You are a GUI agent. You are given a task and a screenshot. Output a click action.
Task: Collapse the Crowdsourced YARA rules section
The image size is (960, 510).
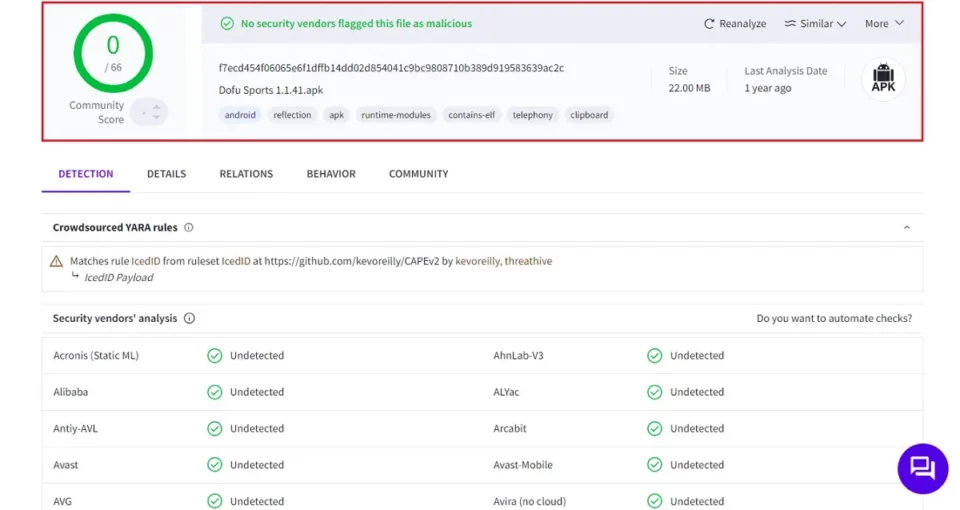907,228
